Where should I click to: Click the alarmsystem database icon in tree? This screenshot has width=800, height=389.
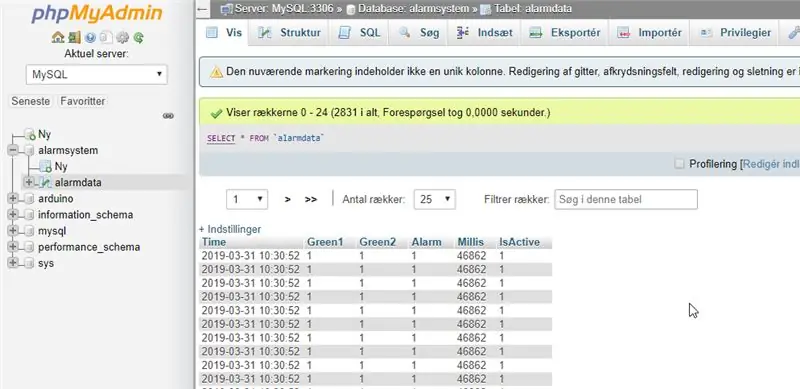coord(30,151)
